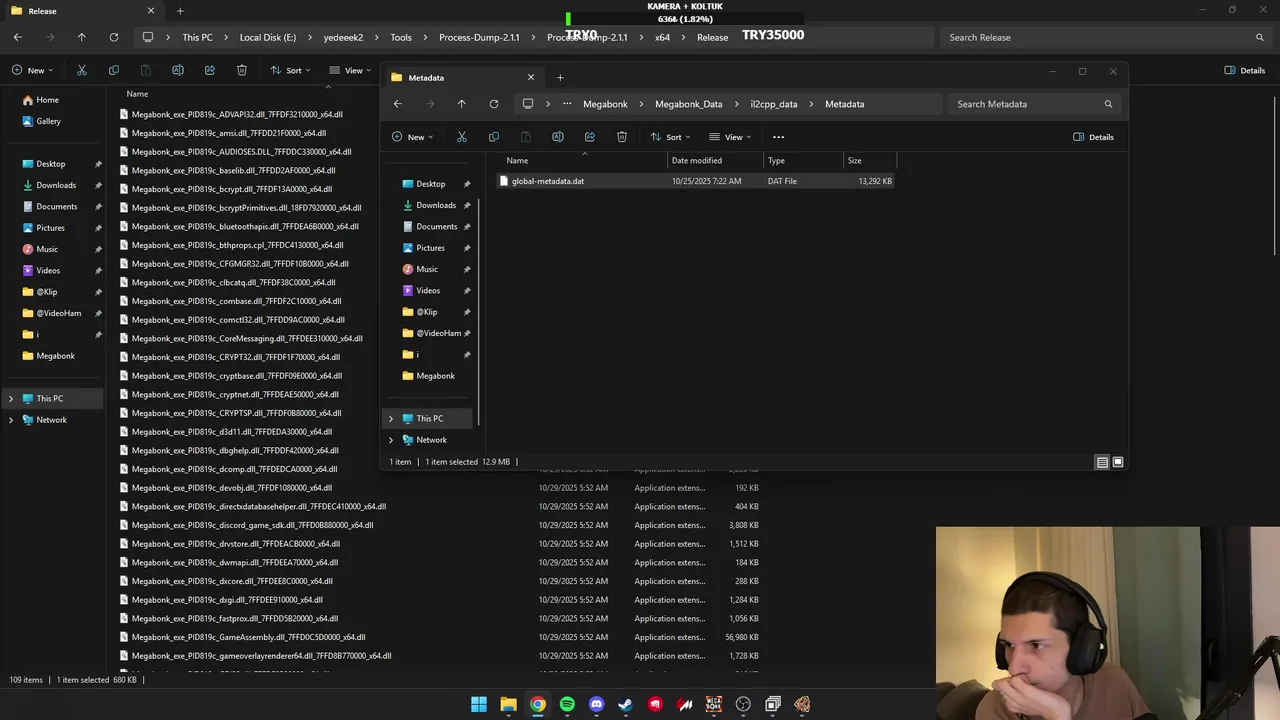
Task: Open Steam from taskbar
Action: pos(625,705)
